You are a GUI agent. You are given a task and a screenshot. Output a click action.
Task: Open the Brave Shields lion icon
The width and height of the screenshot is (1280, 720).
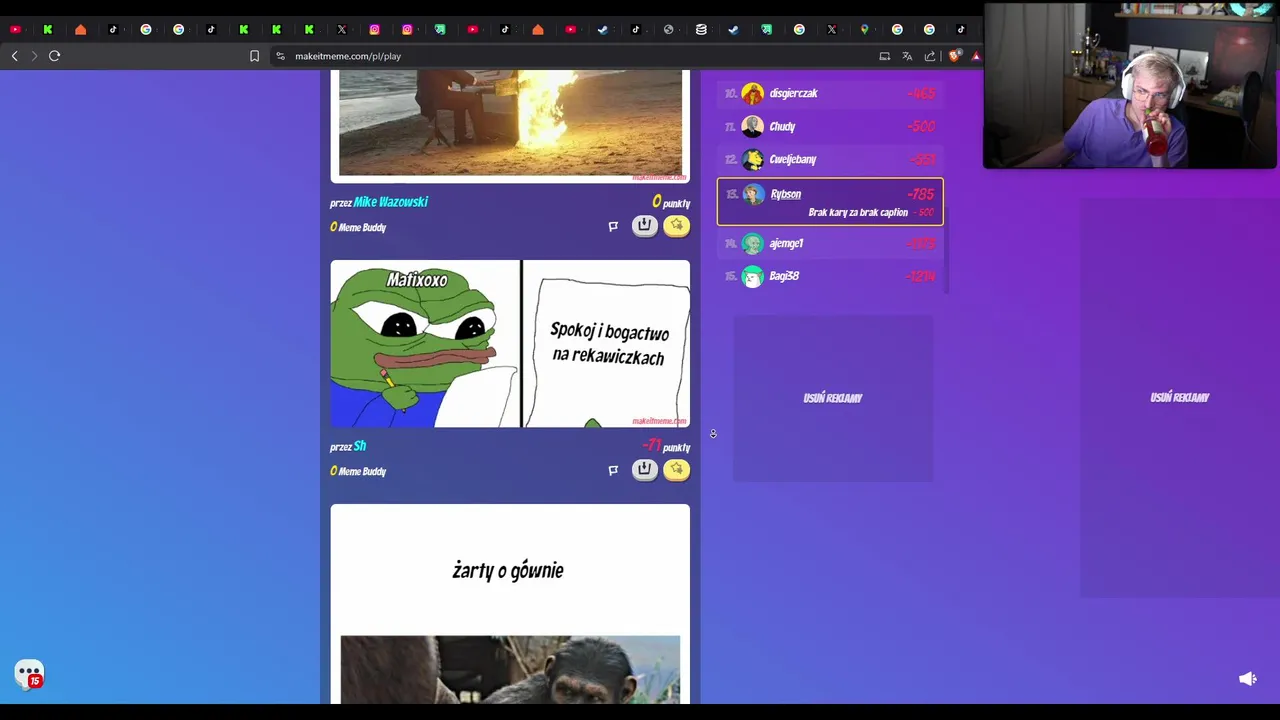tap(954, 56)
